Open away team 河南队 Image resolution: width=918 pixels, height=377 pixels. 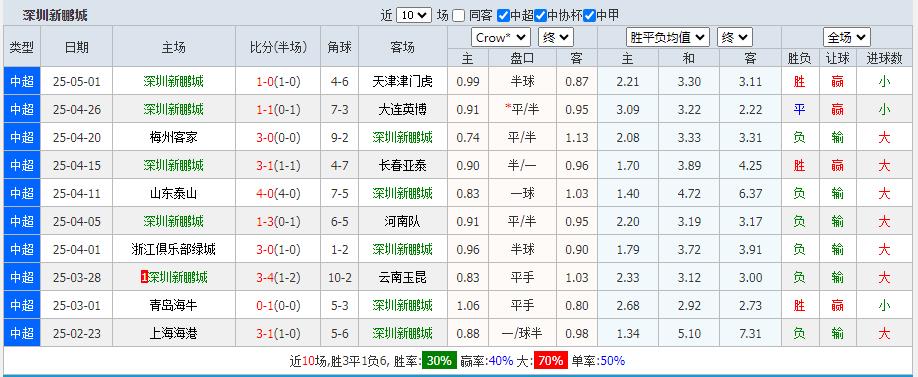click(x=402, y=221)
